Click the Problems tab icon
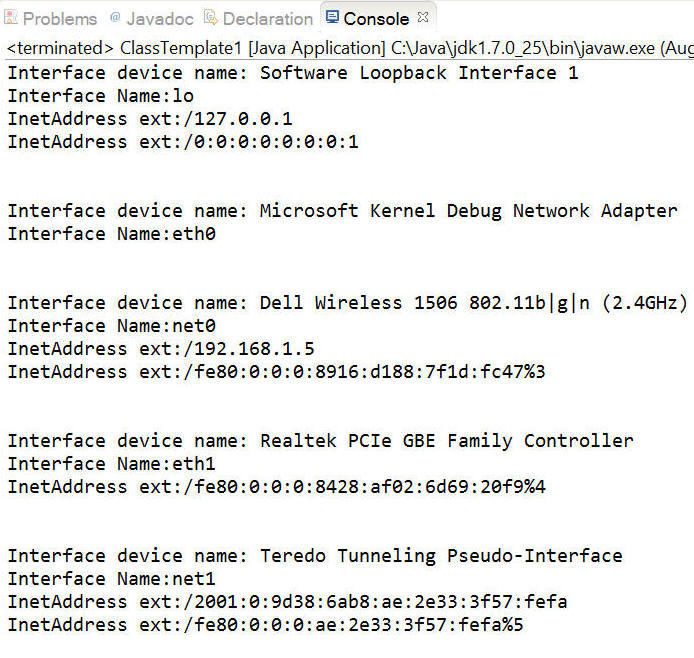 (x=11, y=17)
